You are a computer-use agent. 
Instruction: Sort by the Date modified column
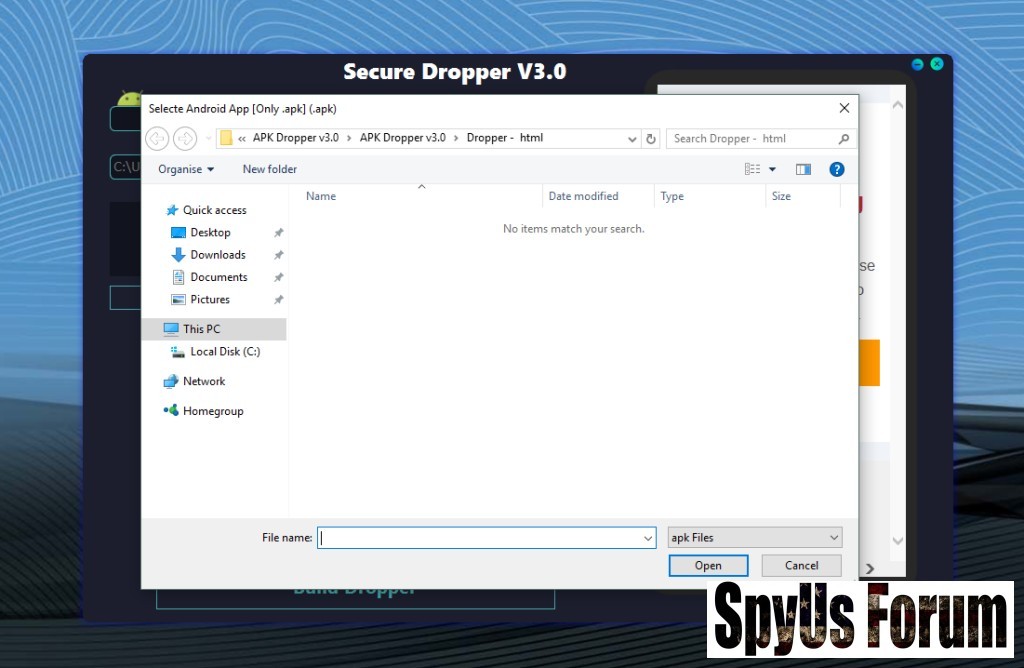(583, 196)
